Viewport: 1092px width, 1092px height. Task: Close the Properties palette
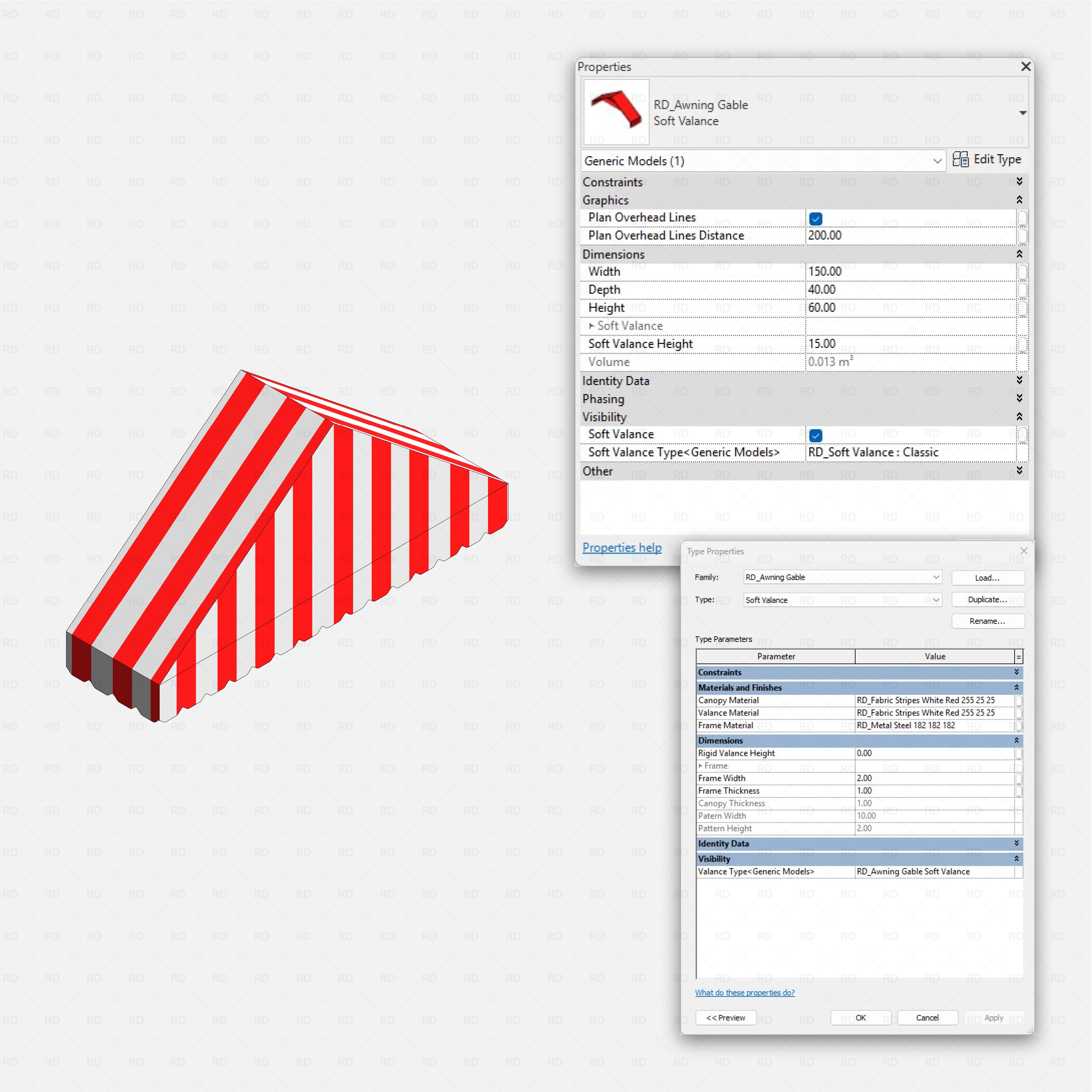pos(1026,67)
